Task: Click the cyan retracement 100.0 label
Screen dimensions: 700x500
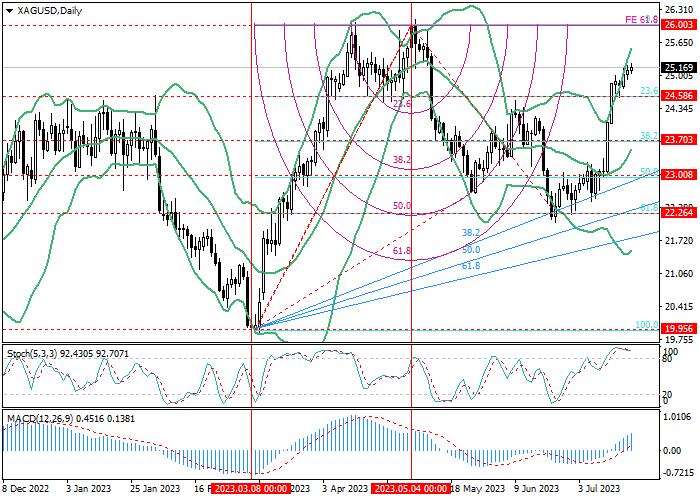Action: (x=646, y=325)
